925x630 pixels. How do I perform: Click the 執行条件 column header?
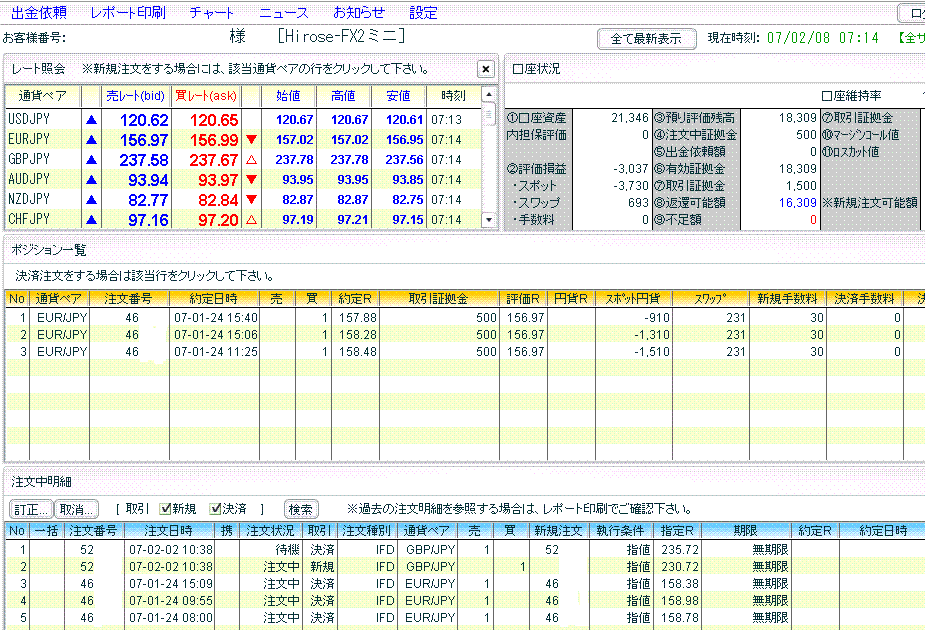point(622,530)
